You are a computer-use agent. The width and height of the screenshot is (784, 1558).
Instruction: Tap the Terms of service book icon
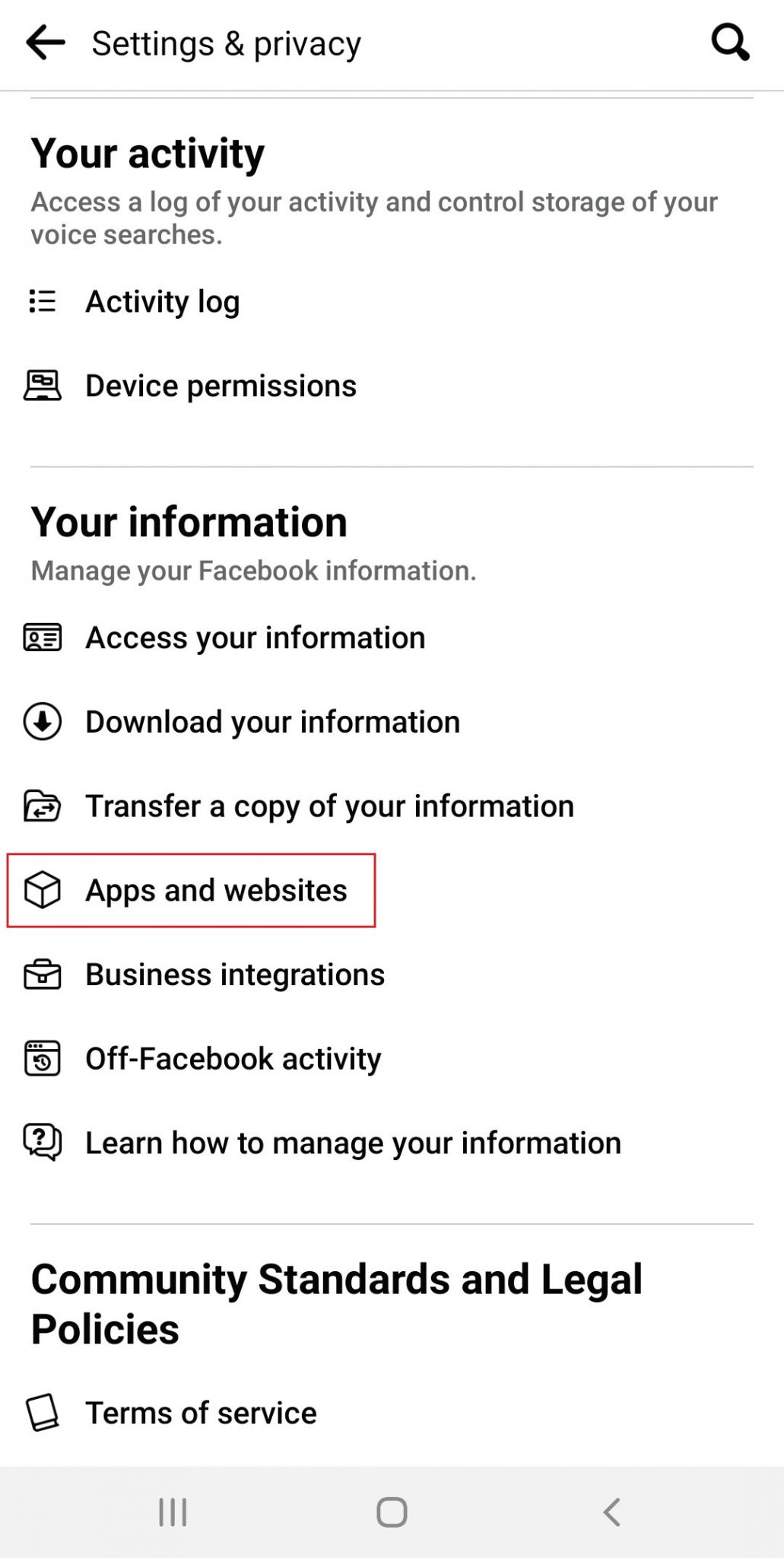(x=43, y=1413)
